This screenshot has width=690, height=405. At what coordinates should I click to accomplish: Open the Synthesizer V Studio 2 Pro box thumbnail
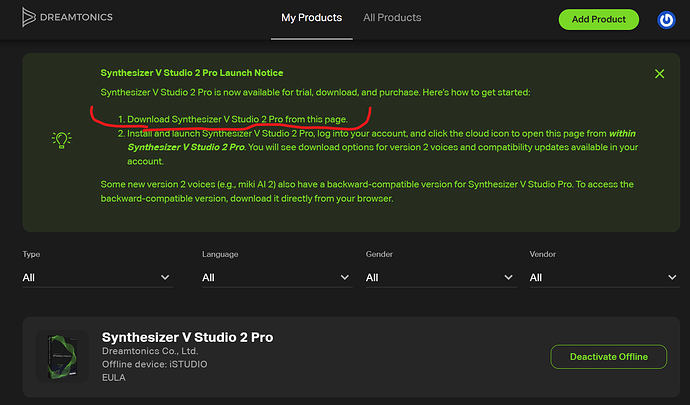(x=62, y=356)
